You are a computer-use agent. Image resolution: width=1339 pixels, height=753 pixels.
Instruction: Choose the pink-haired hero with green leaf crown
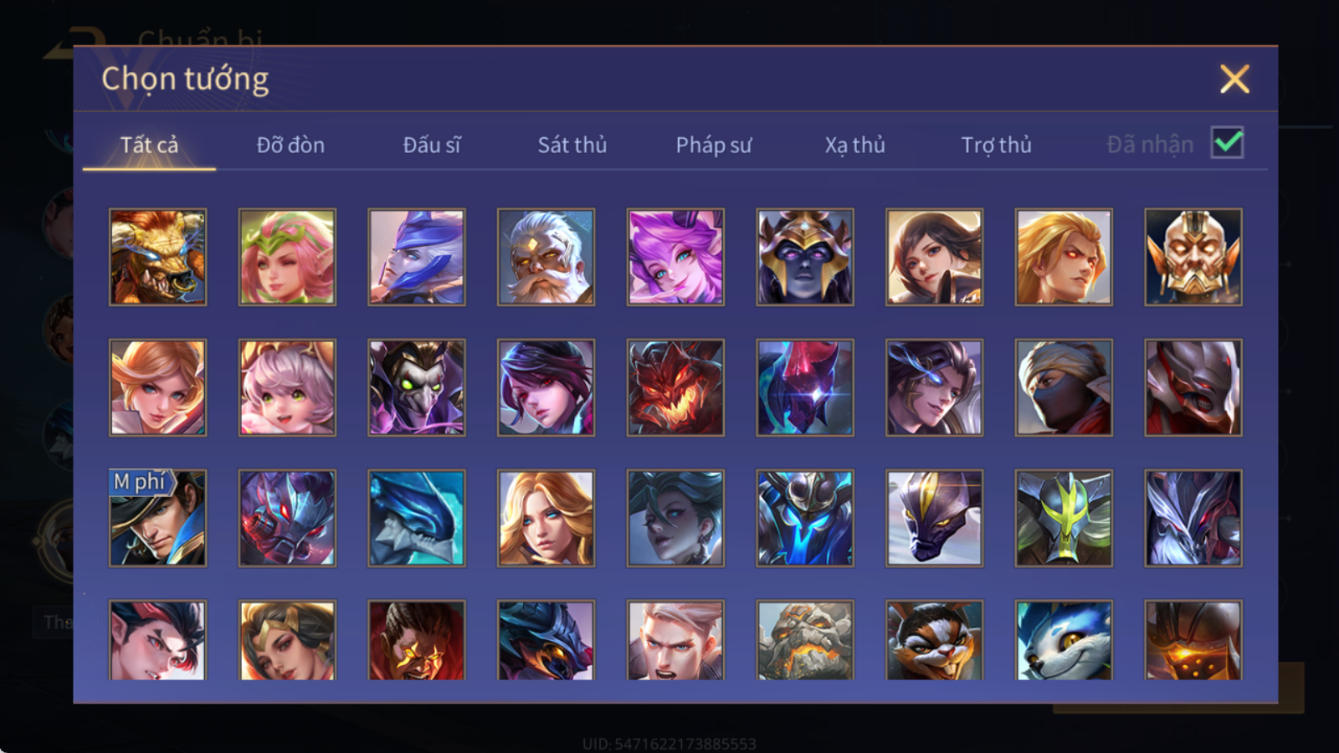[287, 257]
